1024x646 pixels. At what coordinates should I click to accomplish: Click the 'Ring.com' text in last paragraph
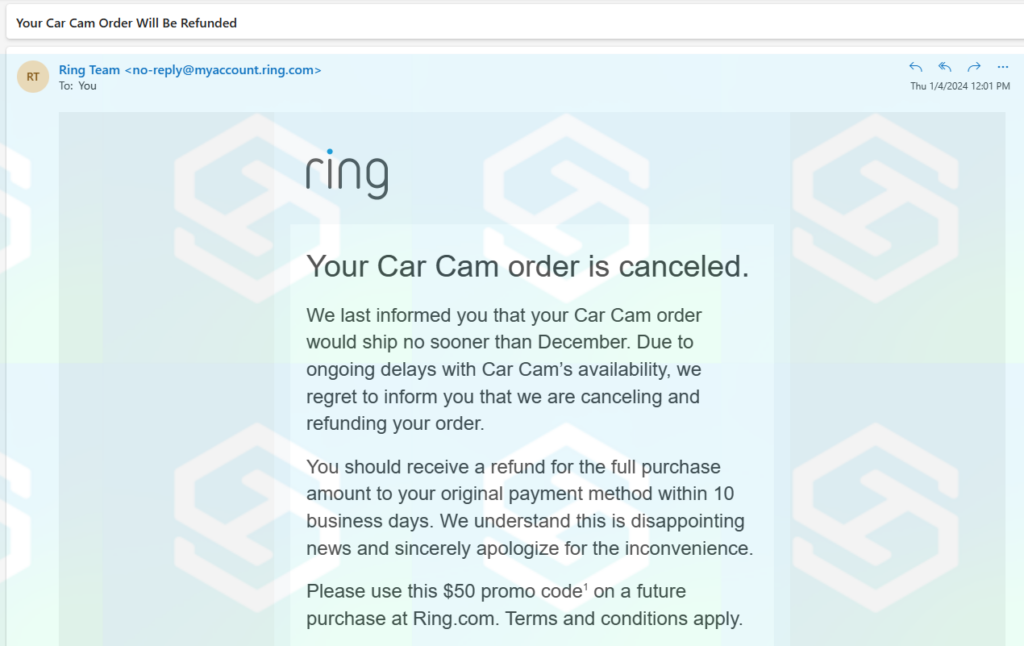454,618
